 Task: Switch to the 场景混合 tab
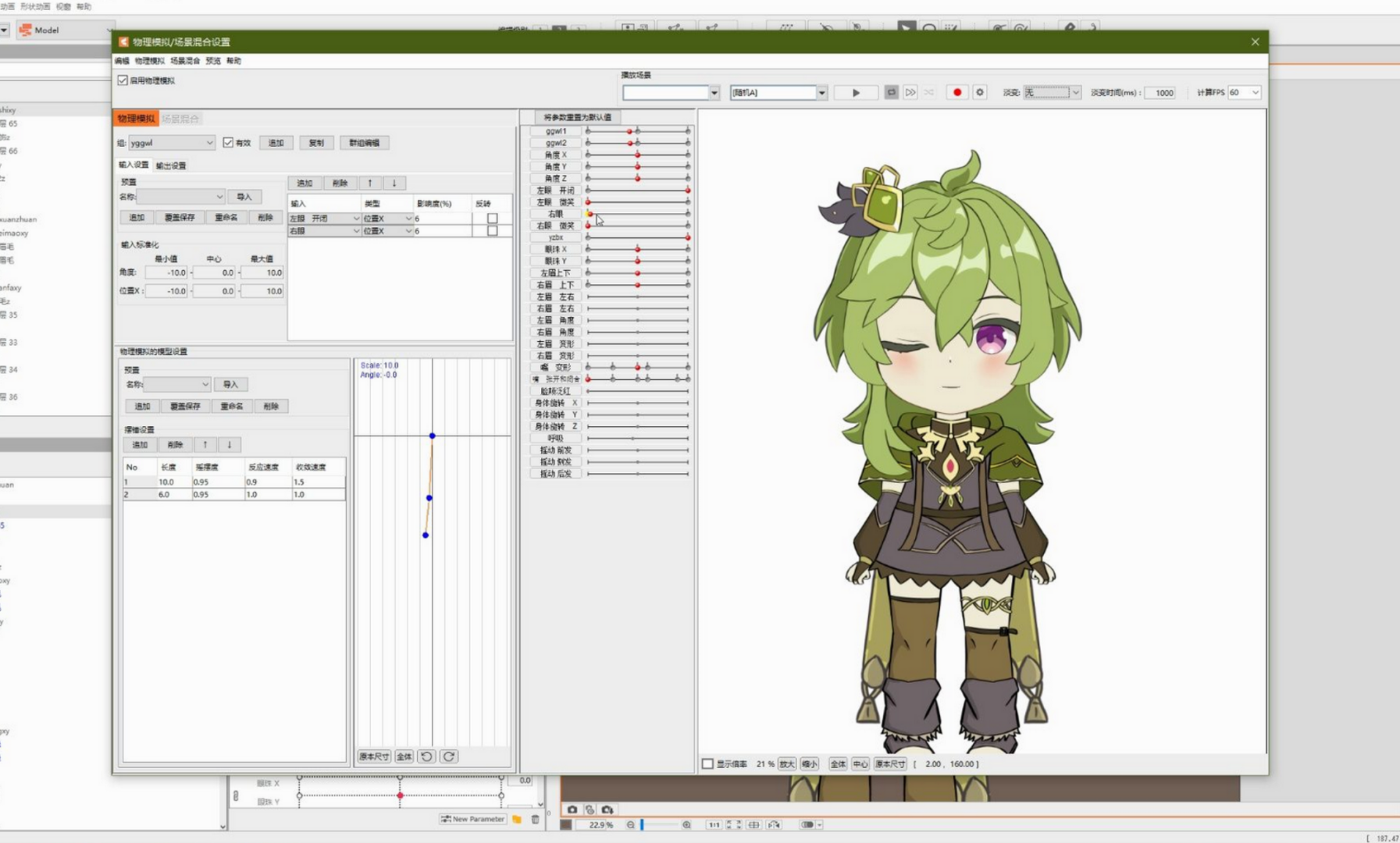pos(181,119)
